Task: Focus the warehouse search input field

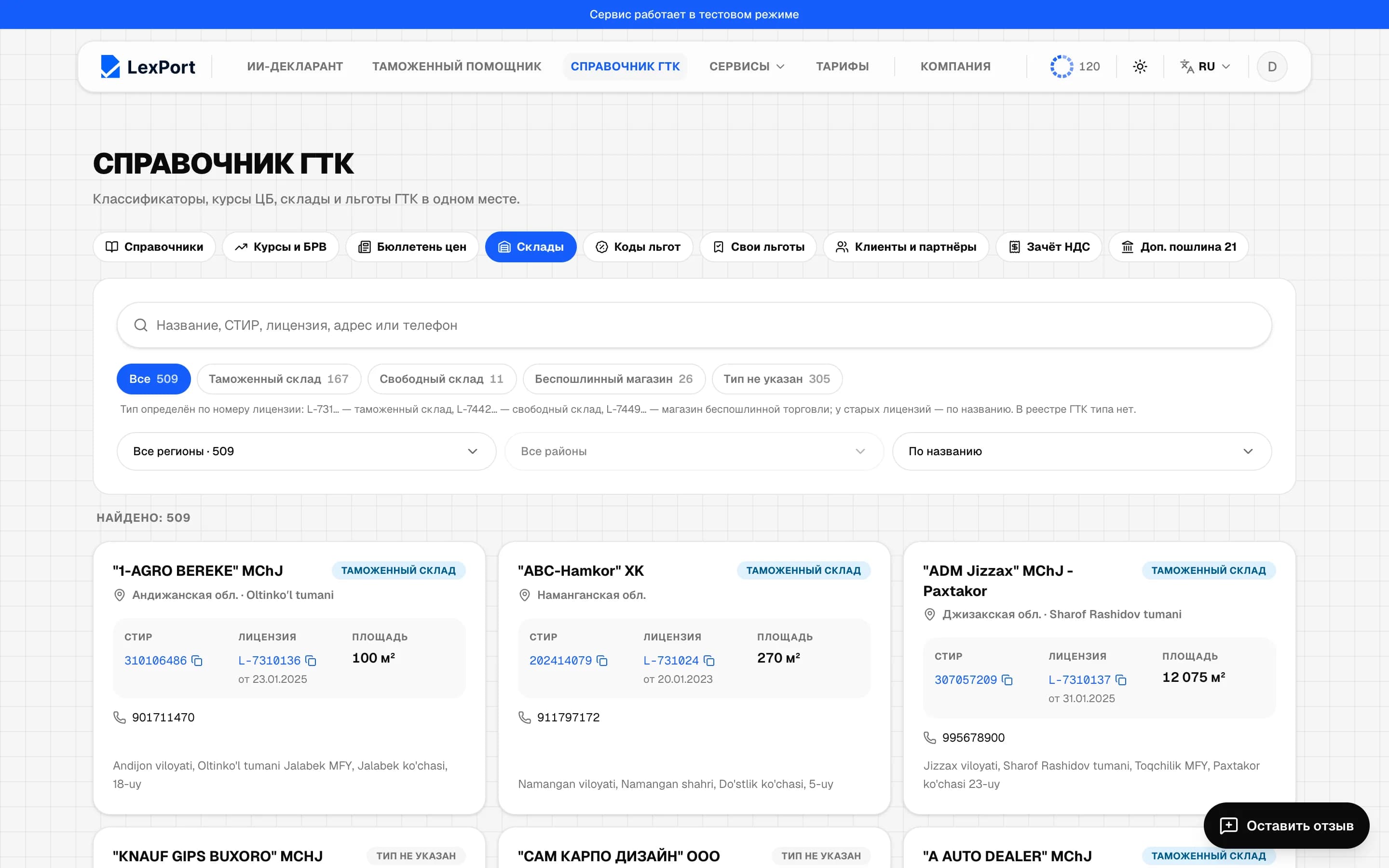Action: point(694,325)
